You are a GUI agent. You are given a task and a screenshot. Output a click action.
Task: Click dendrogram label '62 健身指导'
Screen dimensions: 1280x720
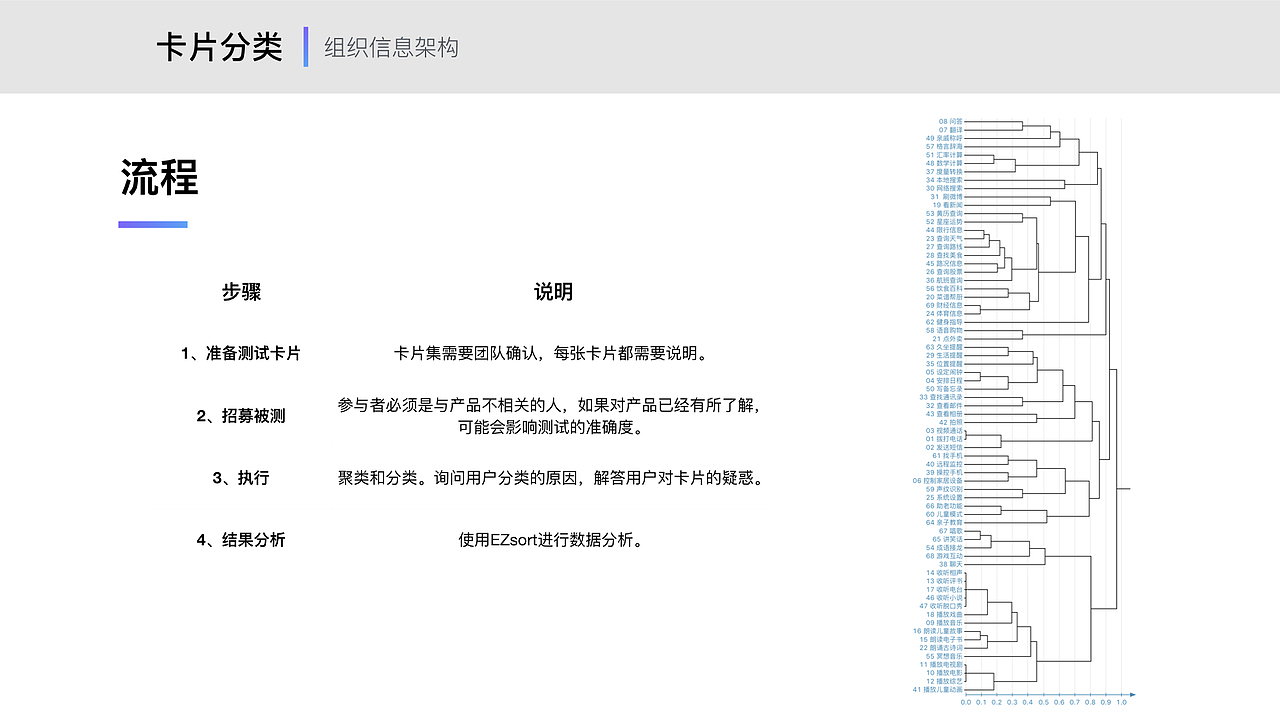click(x=945, y=322)
